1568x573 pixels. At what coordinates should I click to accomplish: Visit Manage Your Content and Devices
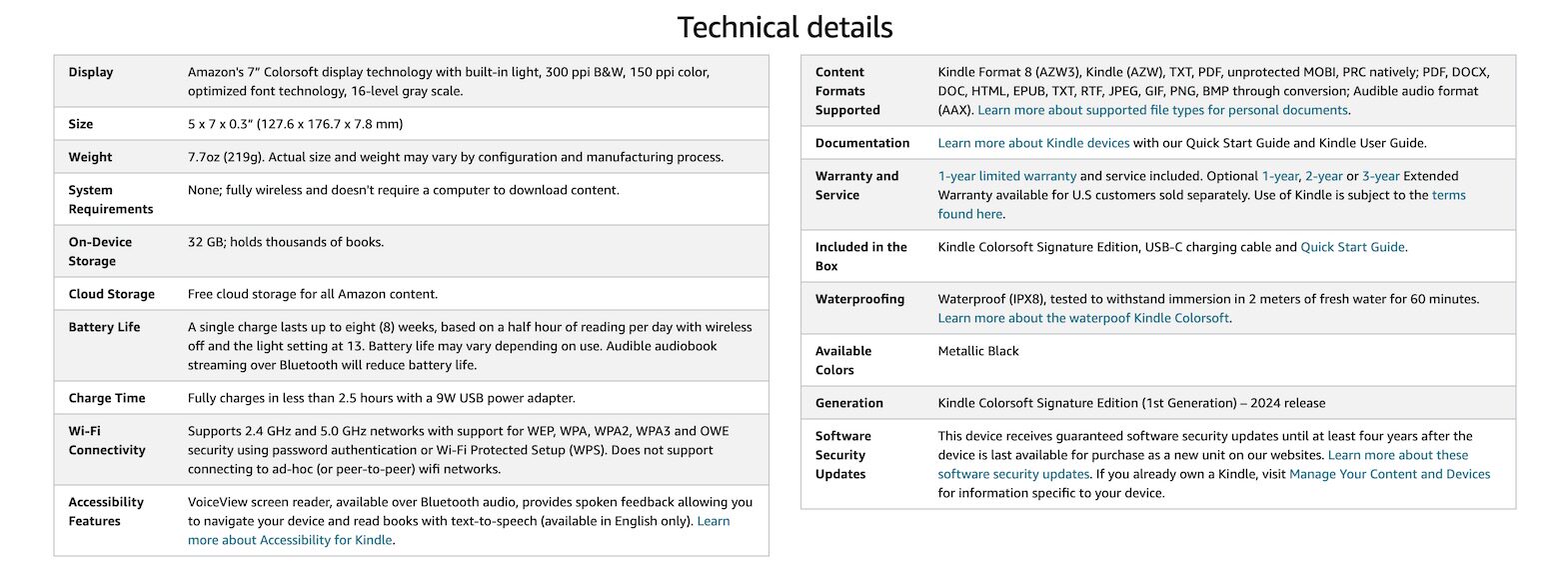1389,474
